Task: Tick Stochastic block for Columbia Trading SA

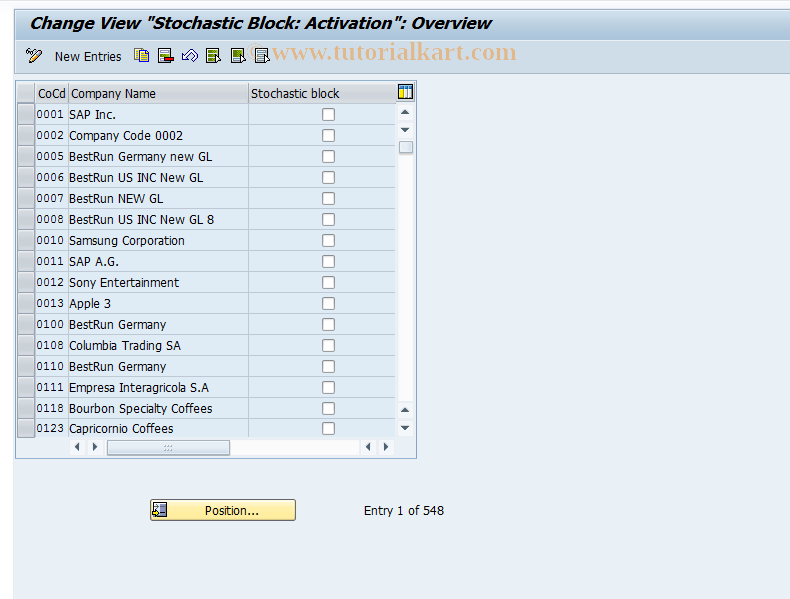Action: [x=328, y=346]
